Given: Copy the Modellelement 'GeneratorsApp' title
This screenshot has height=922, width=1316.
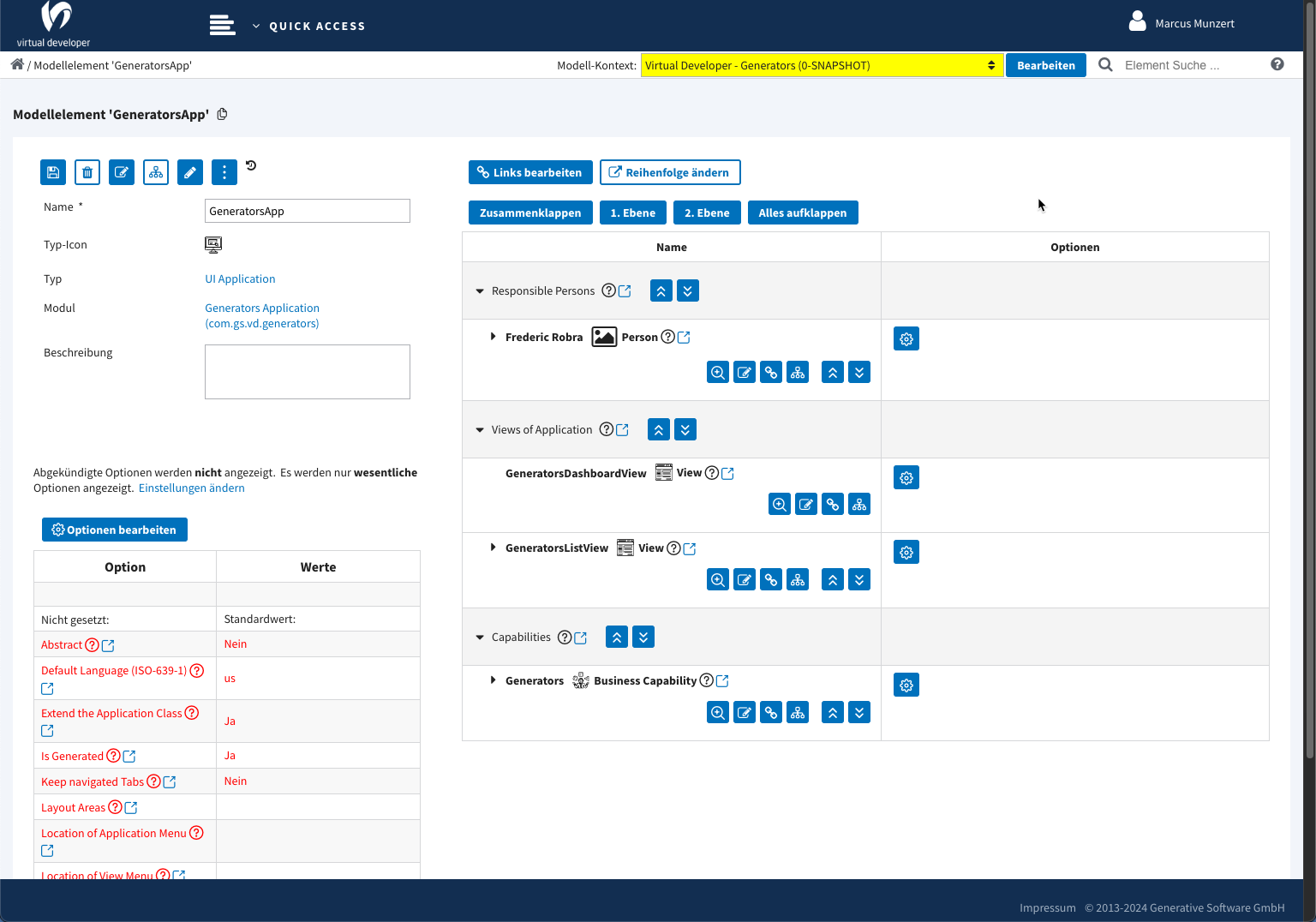Looking at the screenshot, I should point(223,114).
